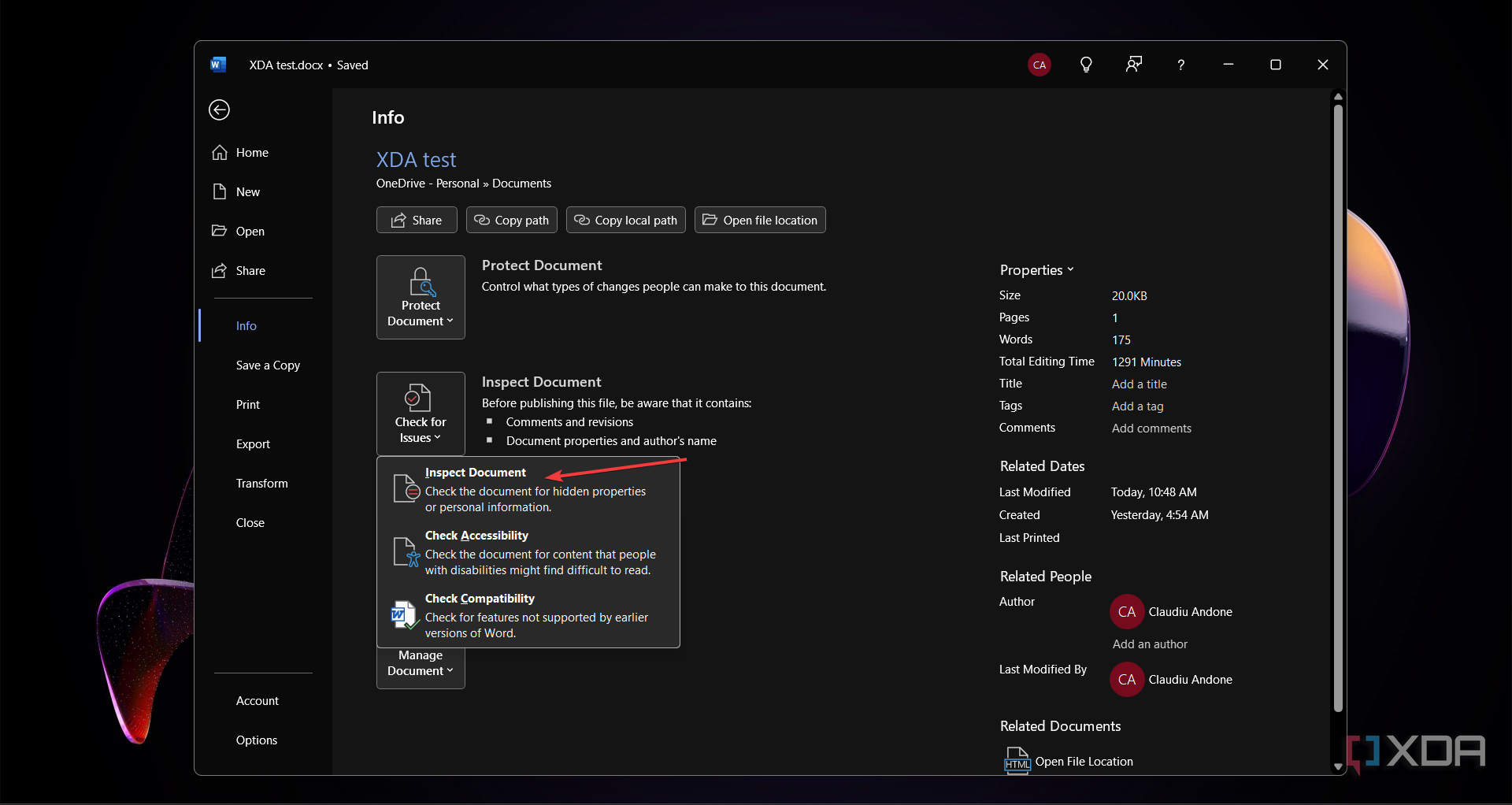The height and width of the screenshot is (805, 1512).
Task: Click the OneDrive - Personal » Documents path
Action: [x=464, y=183]
